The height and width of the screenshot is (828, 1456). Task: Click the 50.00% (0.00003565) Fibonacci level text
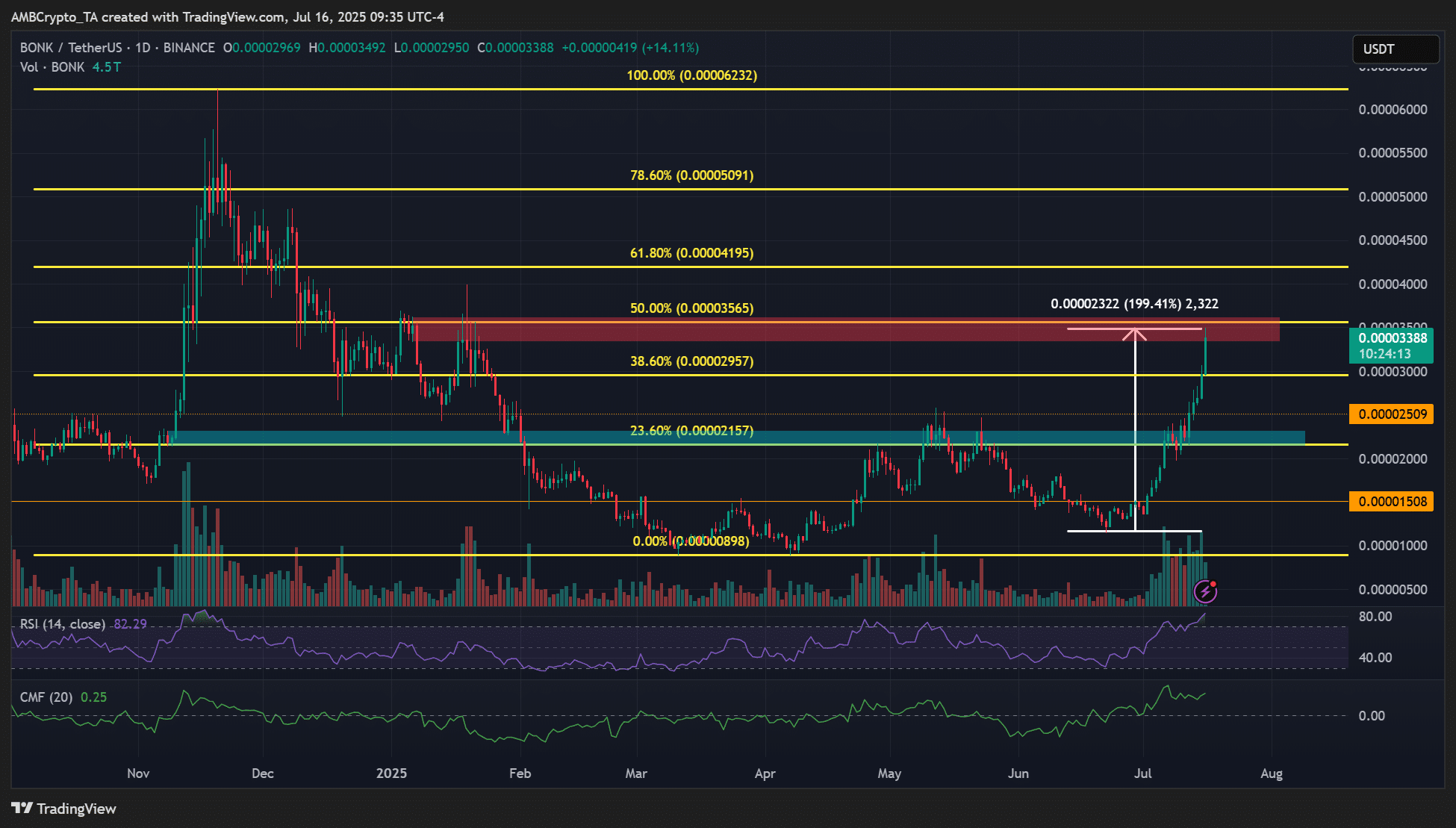pyautogui.click(x=691, y=308)
